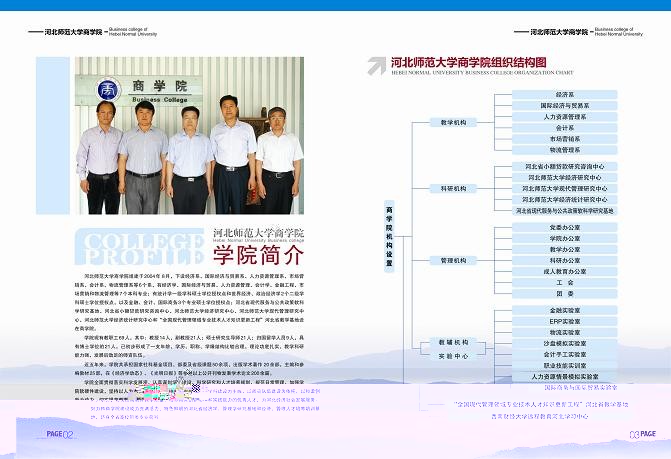Click the COLLEGE PROFILE banner text
The height and width of the screenshot is (459, 671).
143,249
